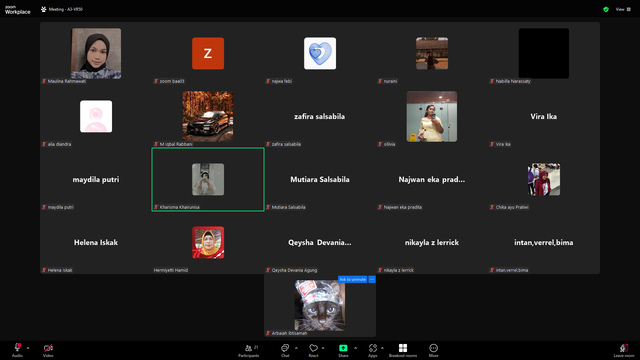This screenshot has height=360, width=640.
Task: Open the three-dot menu on Arbaiah's tile
Action: pyautogui.click(x=372, y=279)
